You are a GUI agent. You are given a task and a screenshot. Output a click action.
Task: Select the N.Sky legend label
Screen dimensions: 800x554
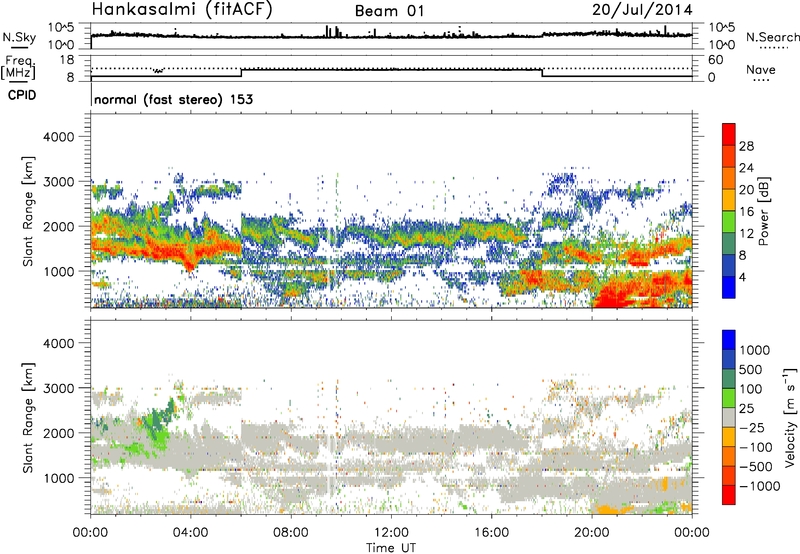coord(19,37)
